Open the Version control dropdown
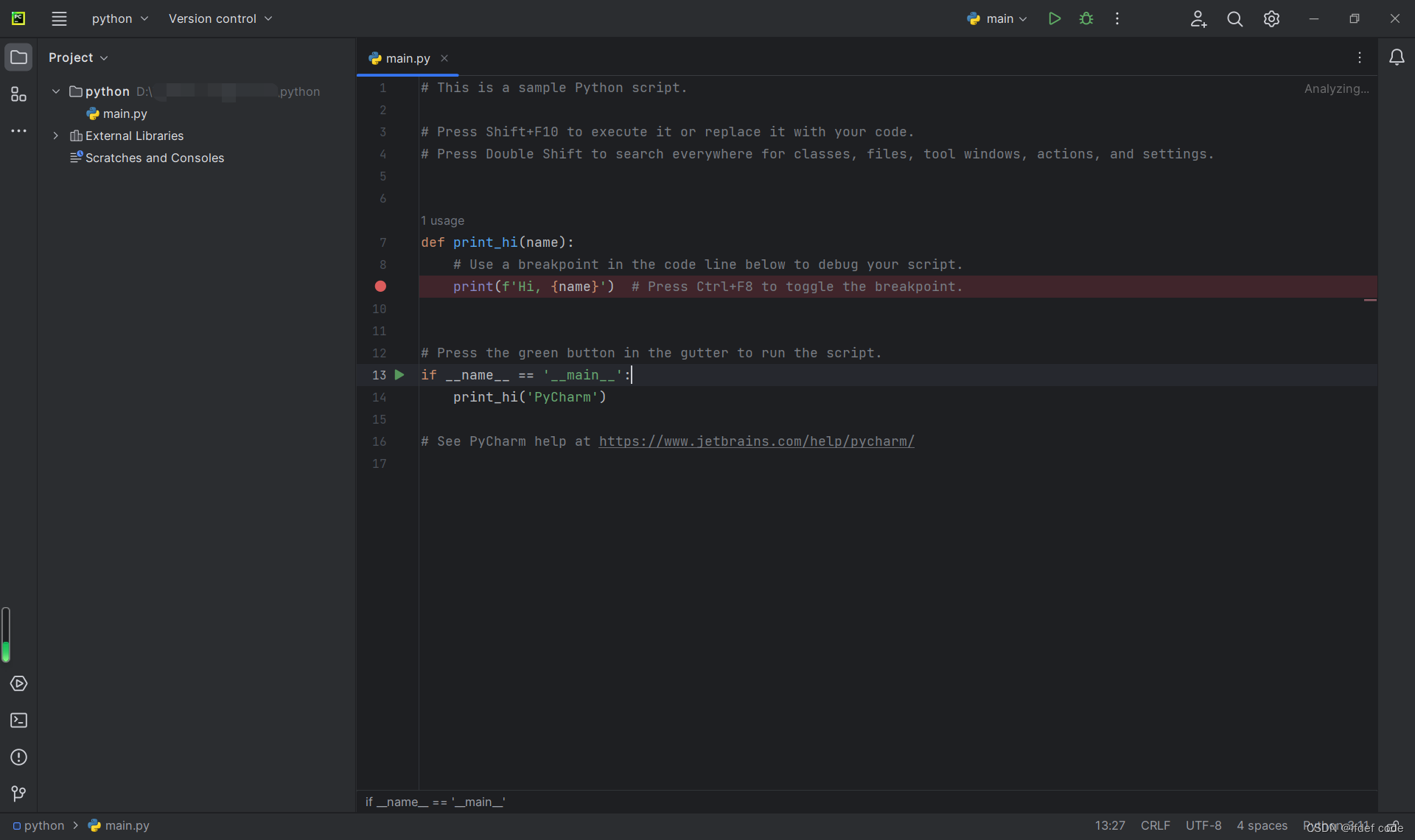 click(220, 18)
